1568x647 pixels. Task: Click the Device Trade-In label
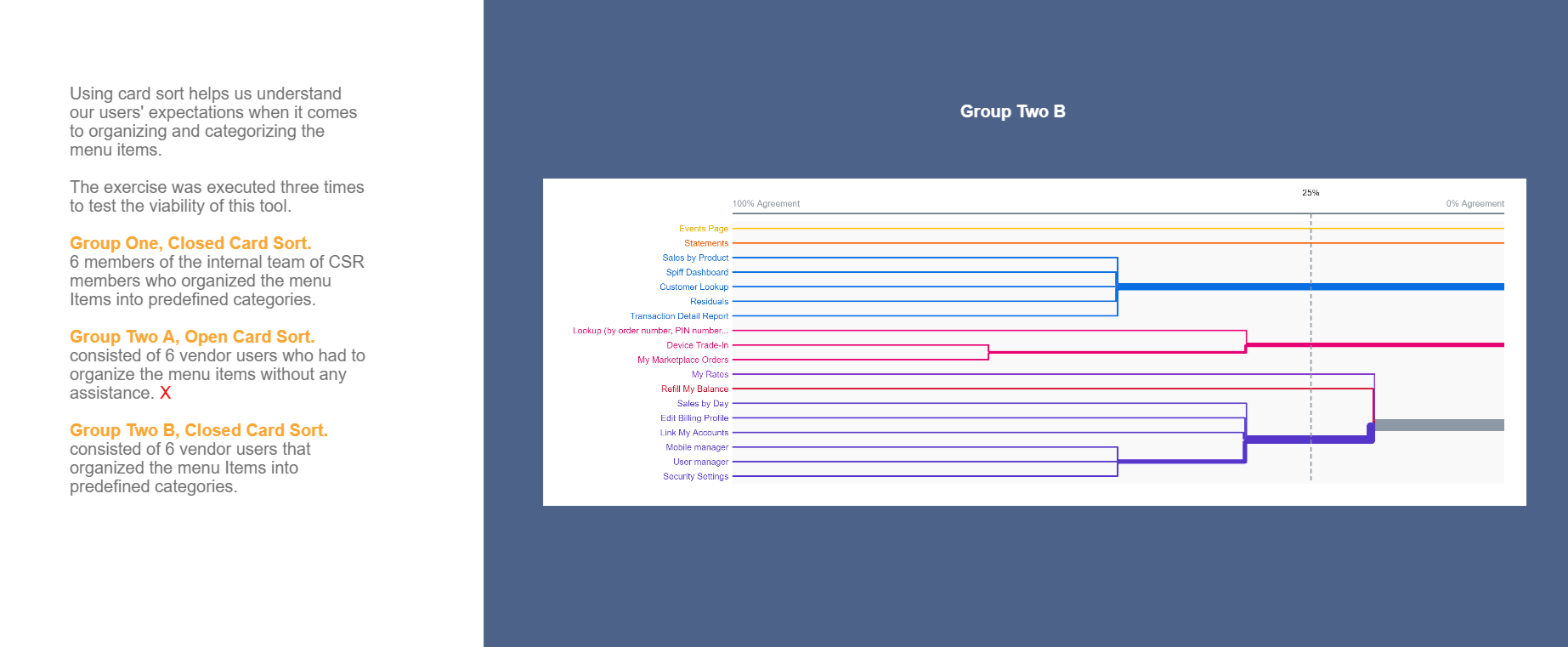pos(697,345)
